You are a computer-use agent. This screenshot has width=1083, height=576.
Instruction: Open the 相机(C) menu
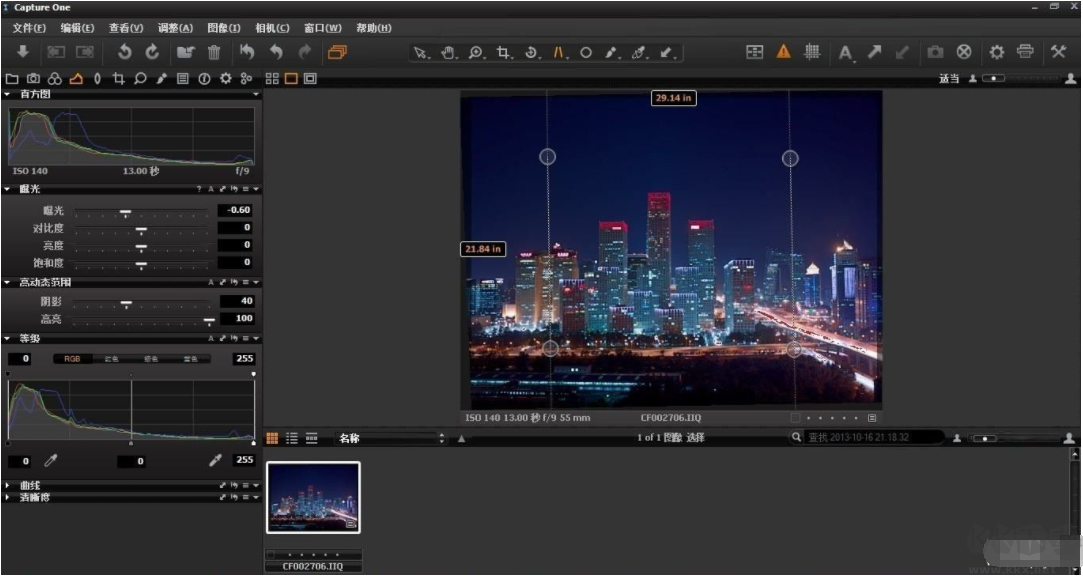(x=272, y=28)
